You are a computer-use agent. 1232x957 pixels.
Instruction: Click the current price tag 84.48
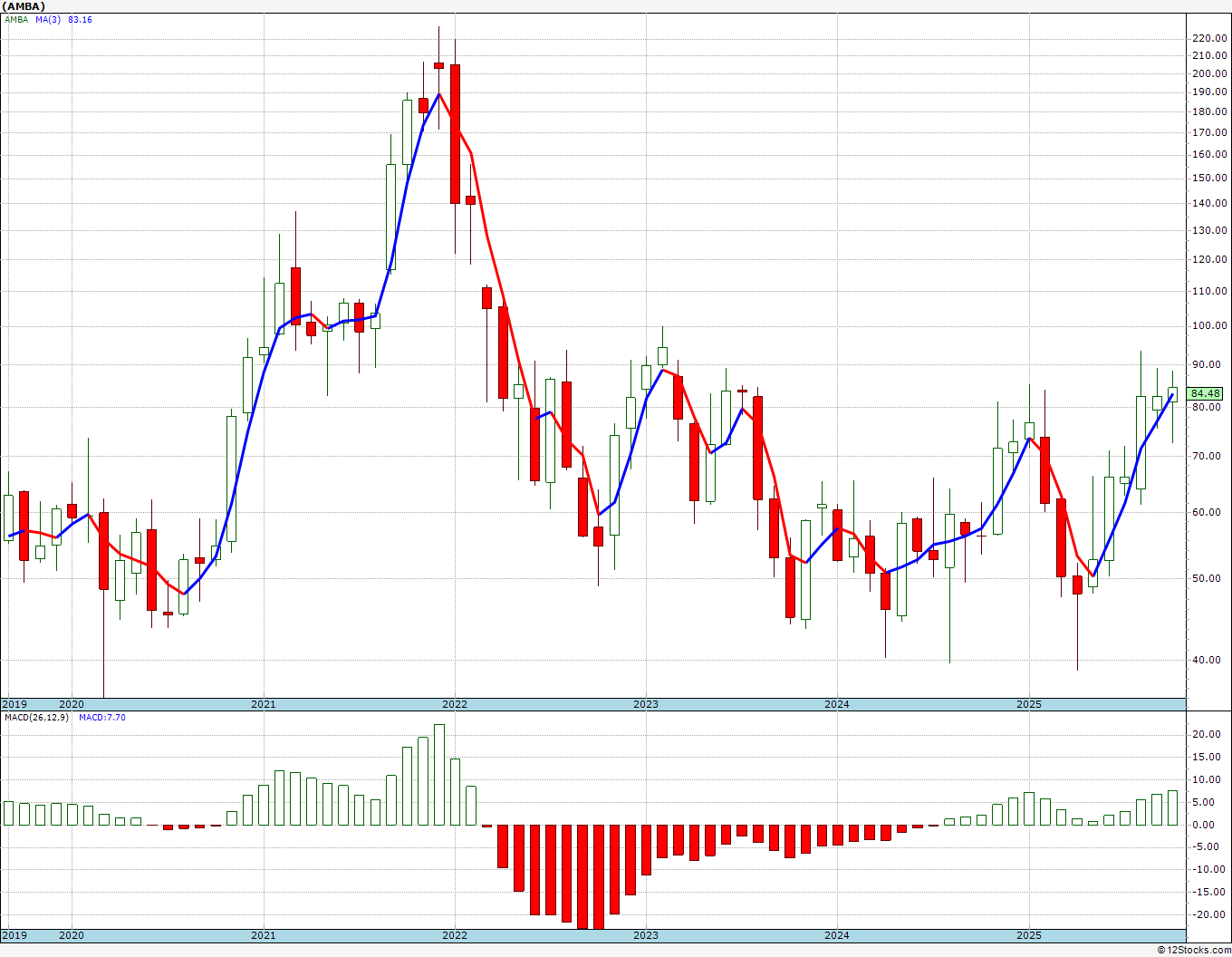pyautogui.click(x=1206, y=393)
